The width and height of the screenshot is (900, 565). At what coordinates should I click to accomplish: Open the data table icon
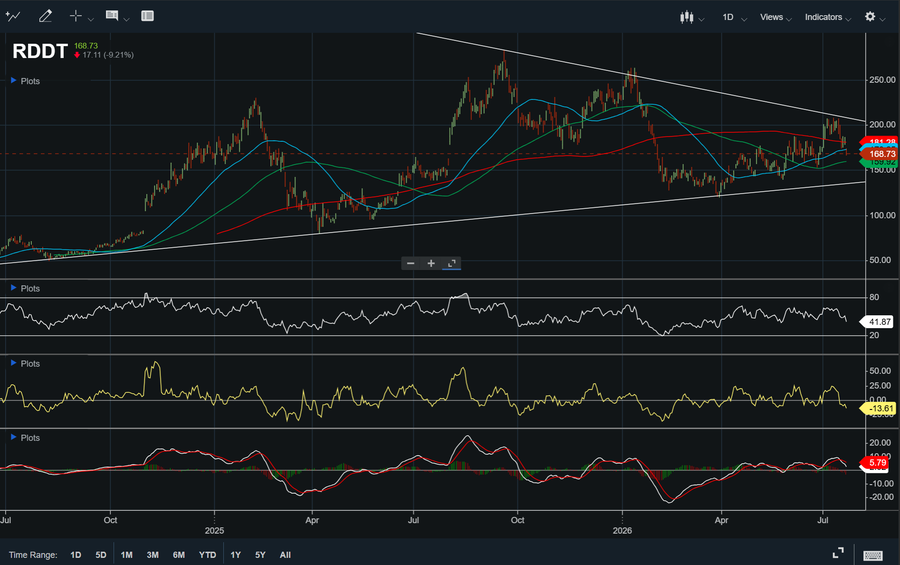click(148, 16)
